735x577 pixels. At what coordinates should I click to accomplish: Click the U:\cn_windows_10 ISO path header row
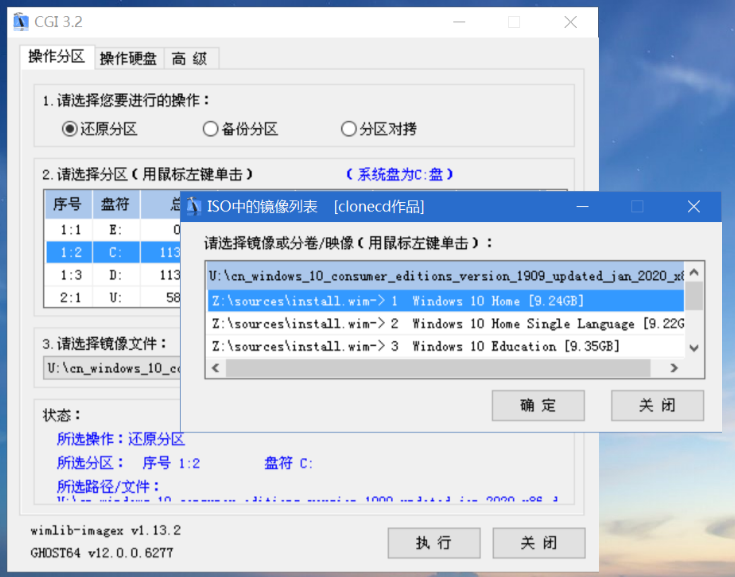tap(446, 276)
